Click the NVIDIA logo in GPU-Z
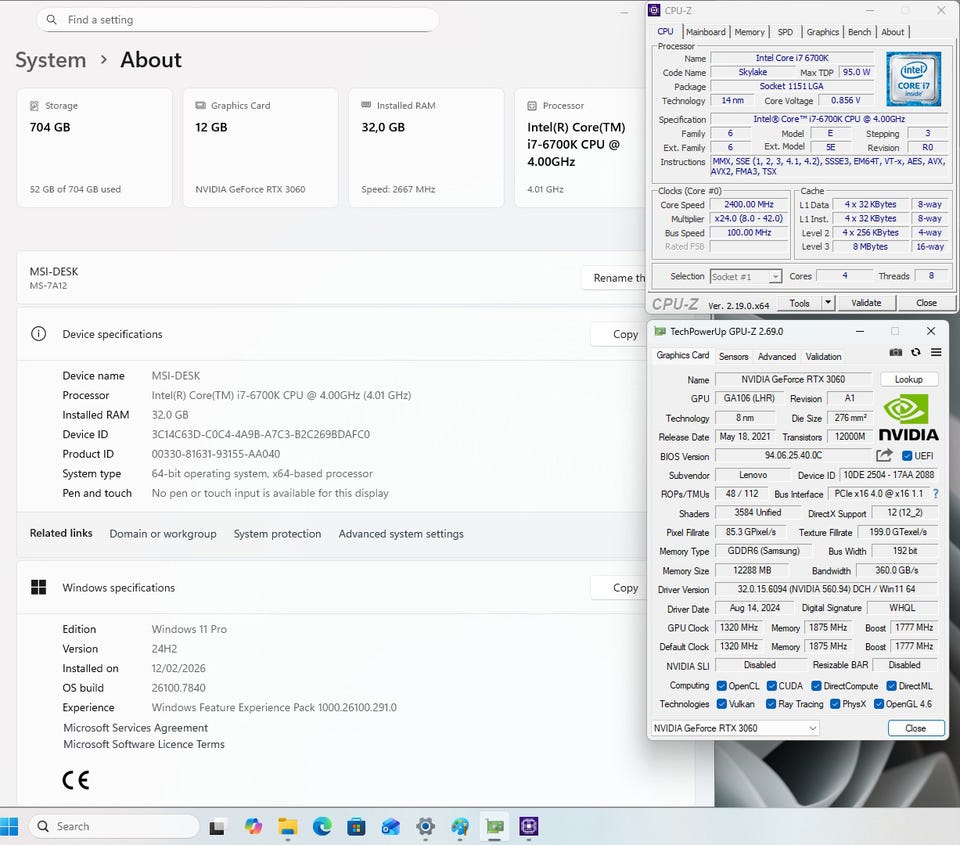Image resolution: width=960 pixels, height=845 pixels. [908, 418]
